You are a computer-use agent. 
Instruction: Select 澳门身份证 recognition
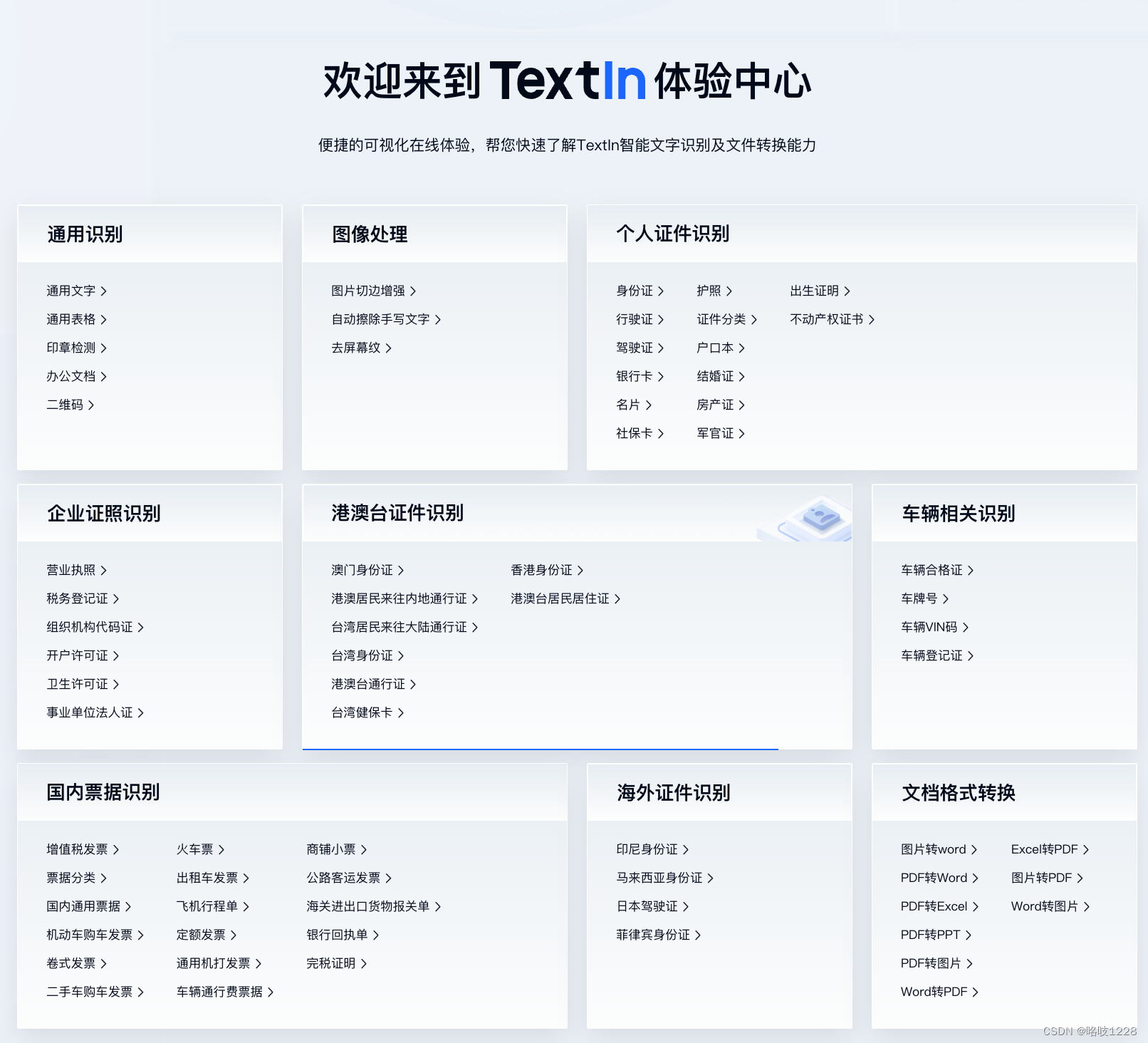[363, 569]
